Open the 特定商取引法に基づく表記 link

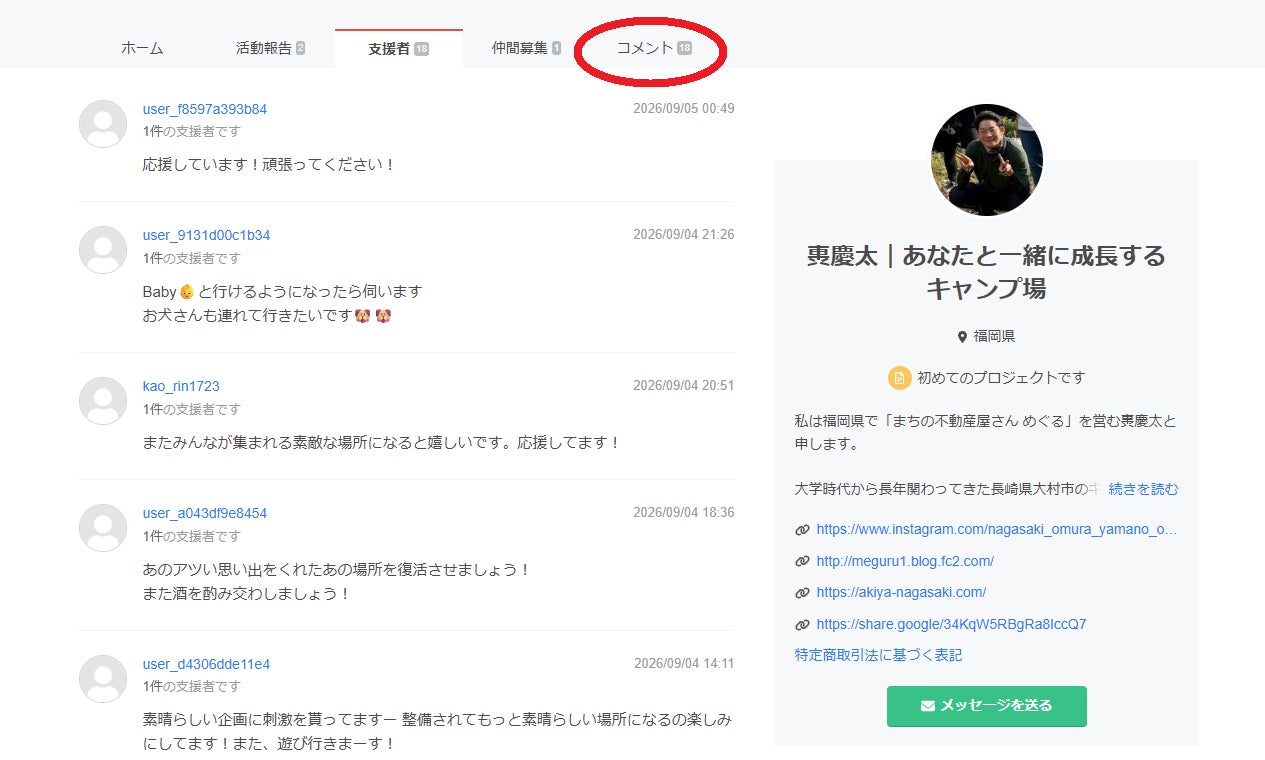pos(878,655)
